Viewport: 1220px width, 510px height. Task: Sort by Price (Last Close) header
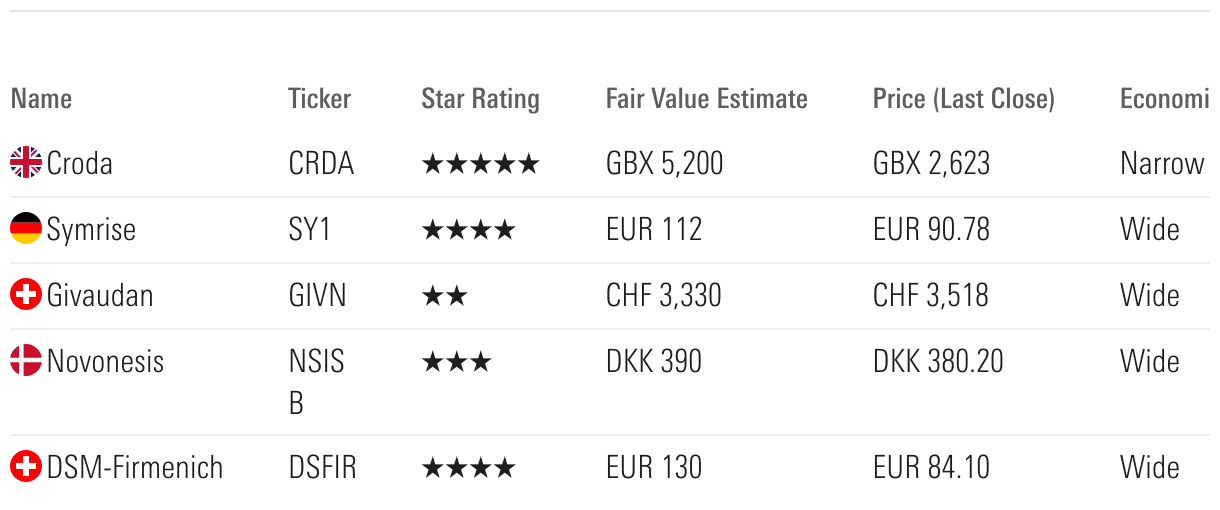click(x=963, y=99)
